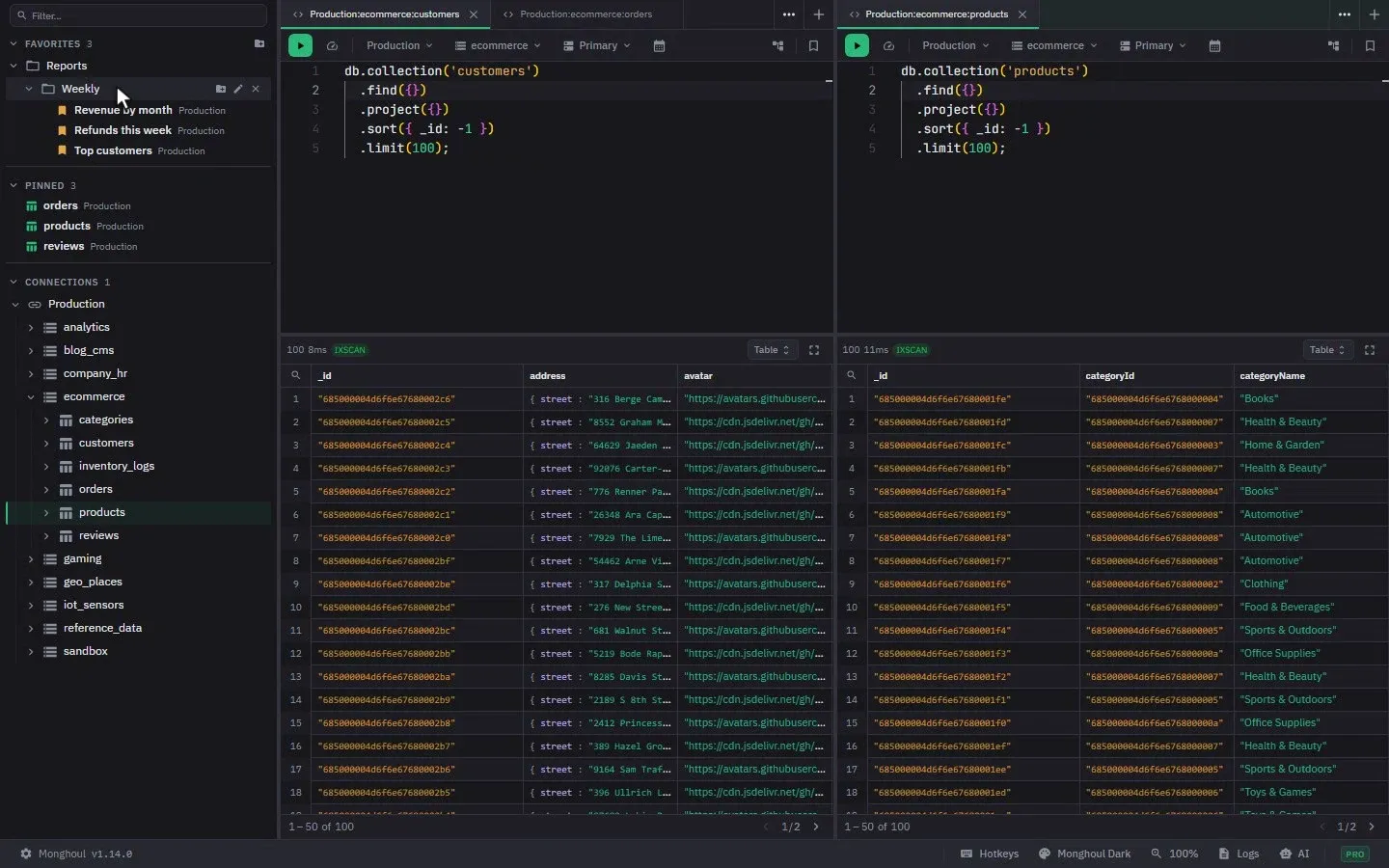Search the products results table

851,375
